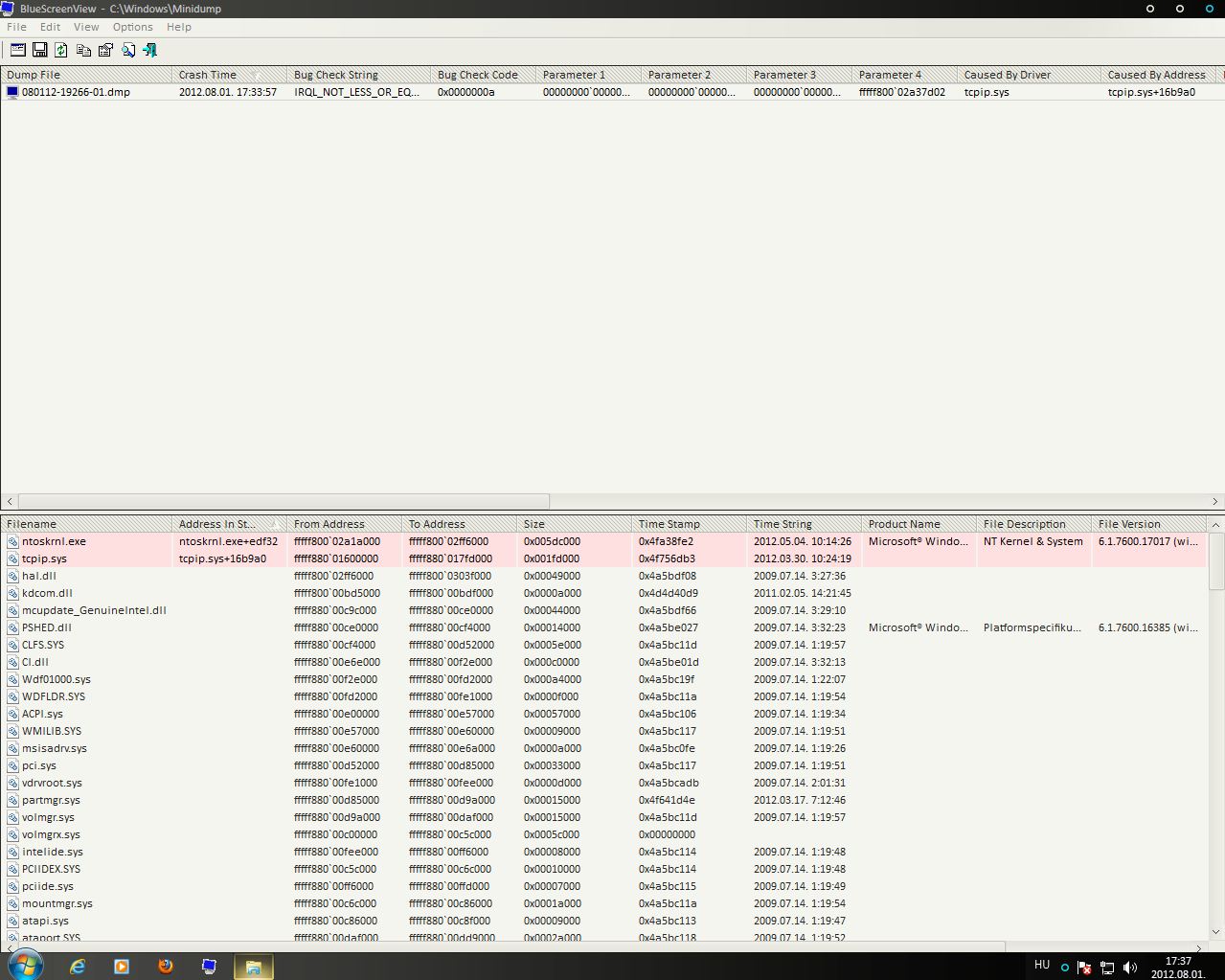1225x980 pixels.
Task: Click the Exit door toolbar icon
Action: point(149,50)
